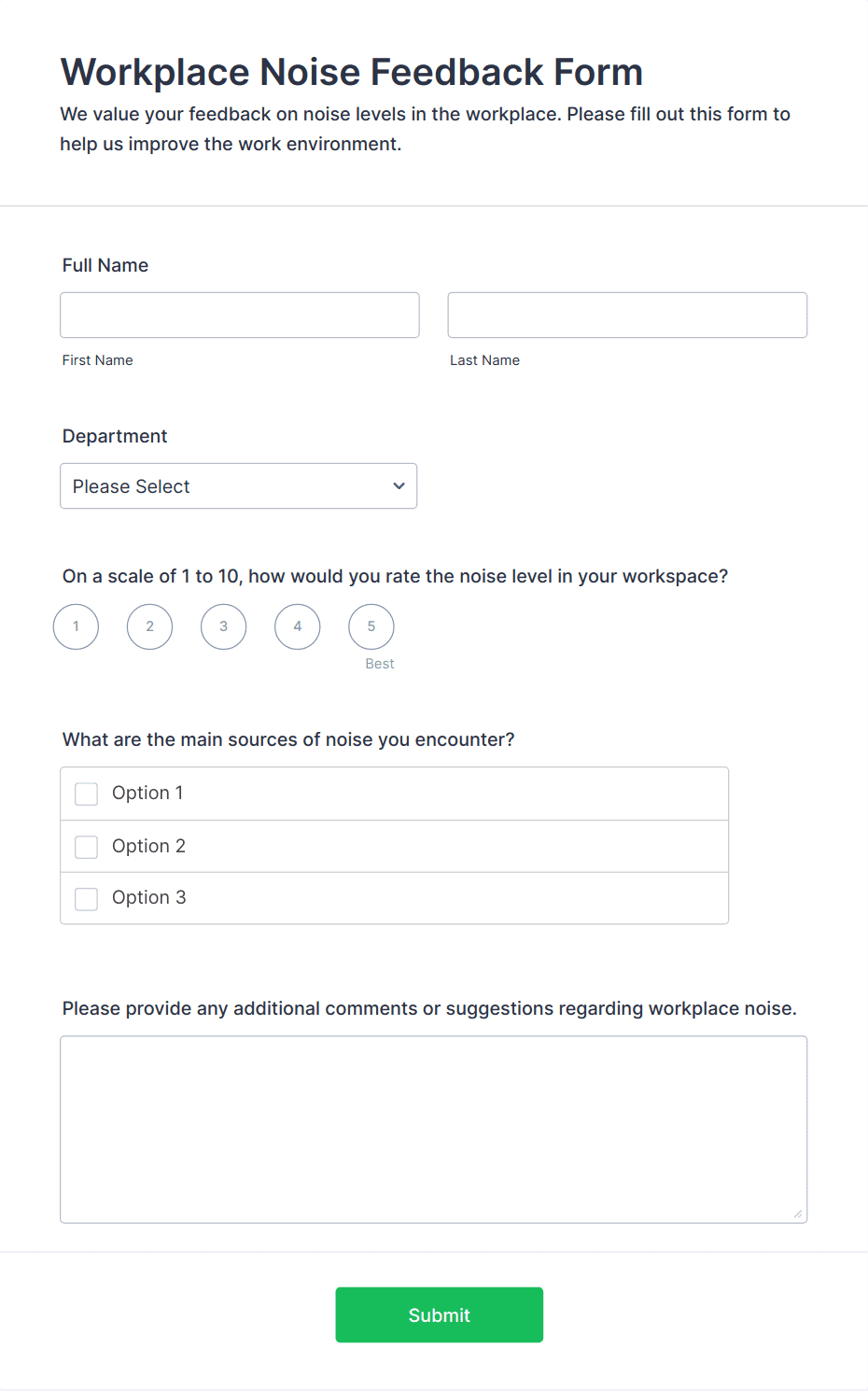Click the Department field label
The image size is (868, 1391).
click(115, 436)
